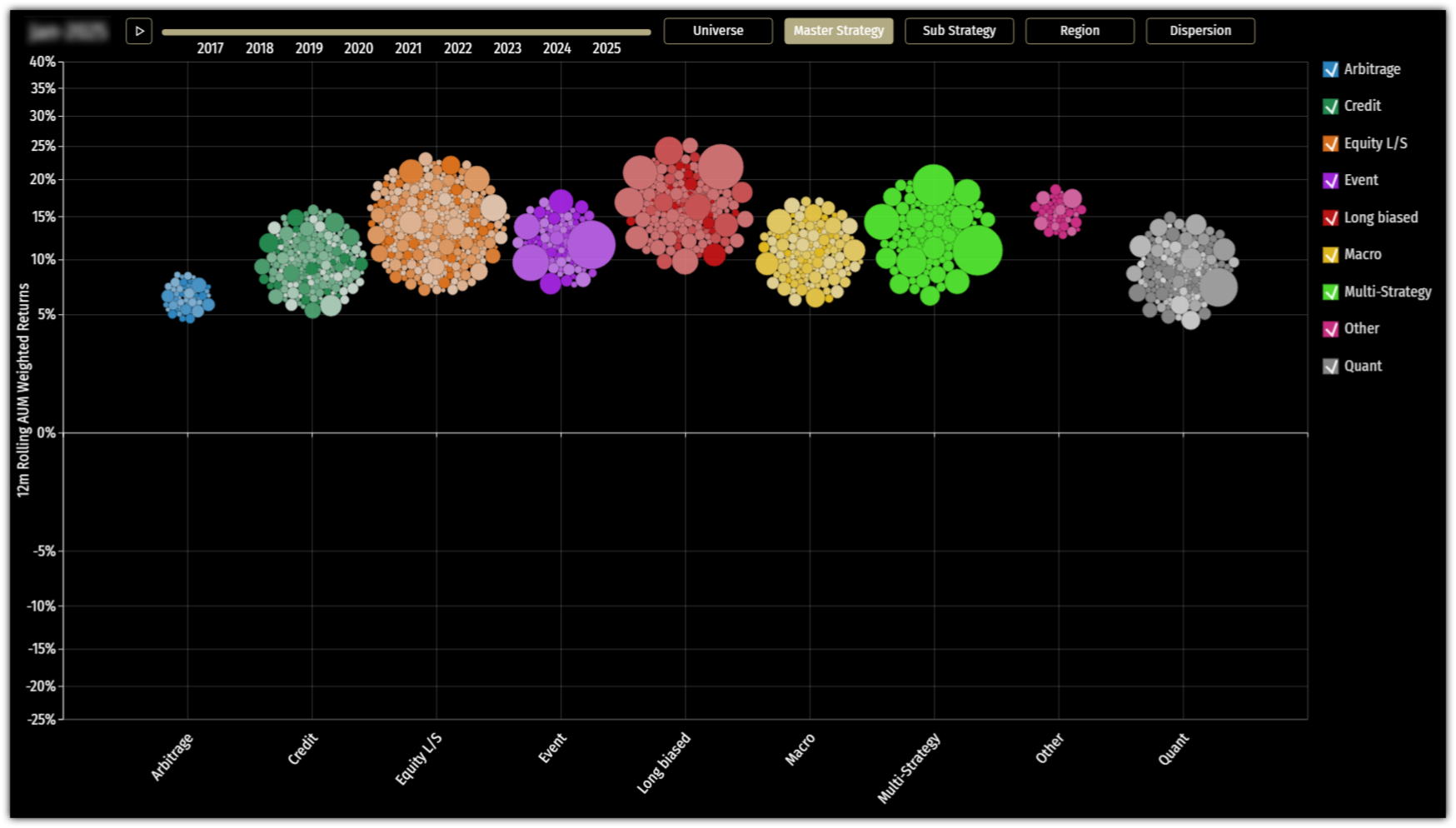Disable the Equity L/S checkbox
The width and height of the screenshot is (1456, 828).
(x=1330, y=143)
